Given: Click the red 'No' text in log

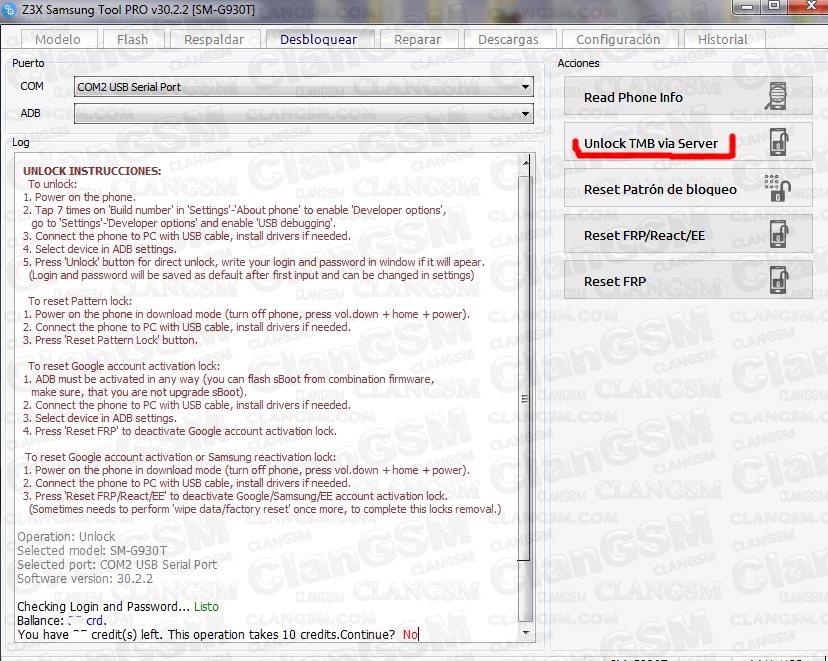Looking at the screenshot, I should click(x=410, y=635).
